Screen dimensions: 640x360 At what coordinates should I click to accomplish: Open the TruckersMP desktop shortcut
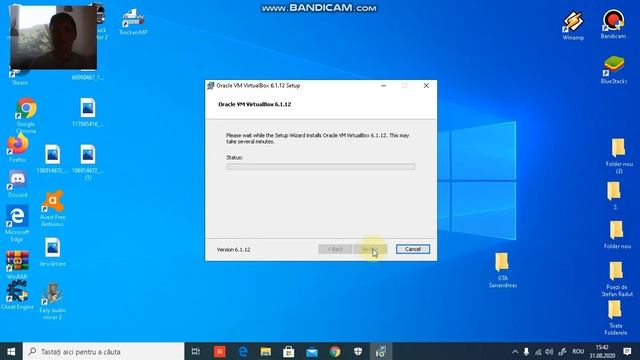tap(133, 22)
